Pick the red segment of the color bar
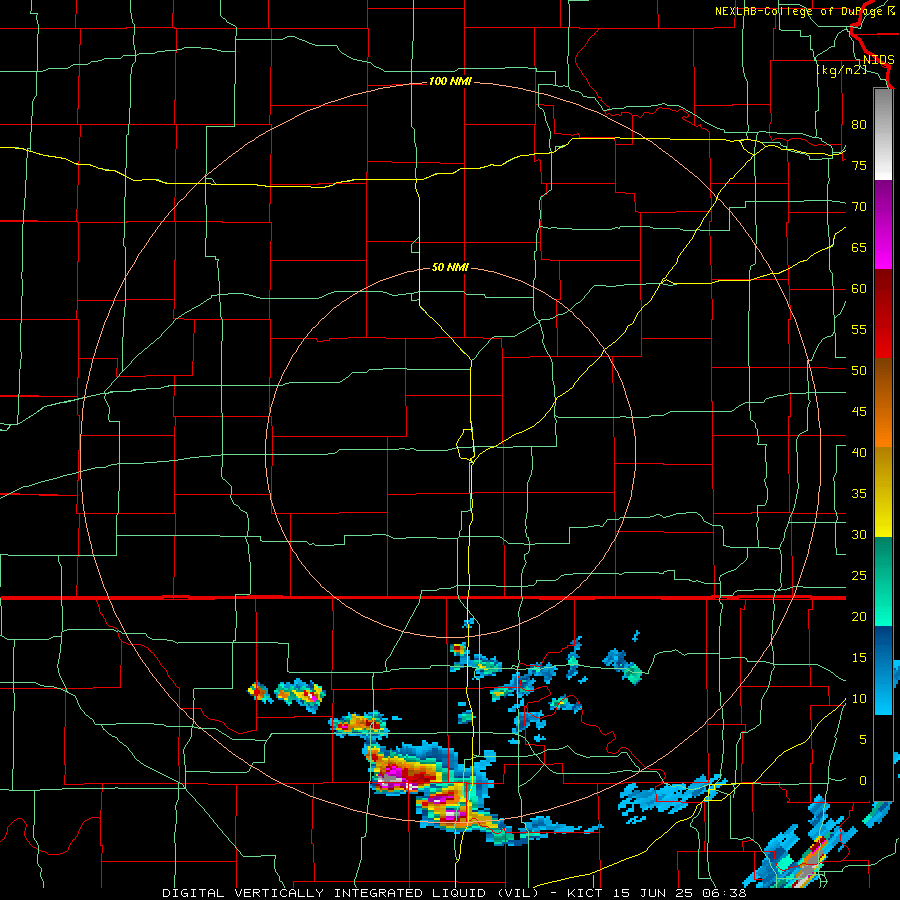 point(883,314)
